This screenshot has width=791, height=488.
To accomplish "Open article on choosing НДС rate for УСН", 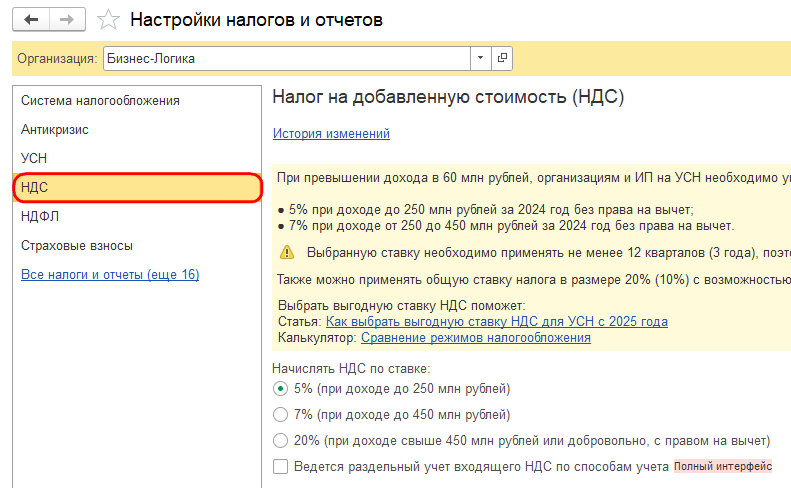I will (x=496, y=321).
